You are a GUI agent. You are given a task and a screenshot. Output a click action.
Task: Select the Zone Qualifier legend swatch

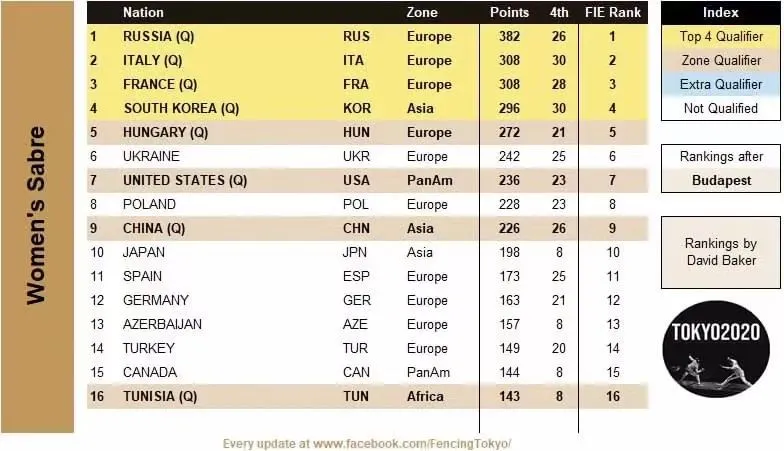click(x=720, y=60)
